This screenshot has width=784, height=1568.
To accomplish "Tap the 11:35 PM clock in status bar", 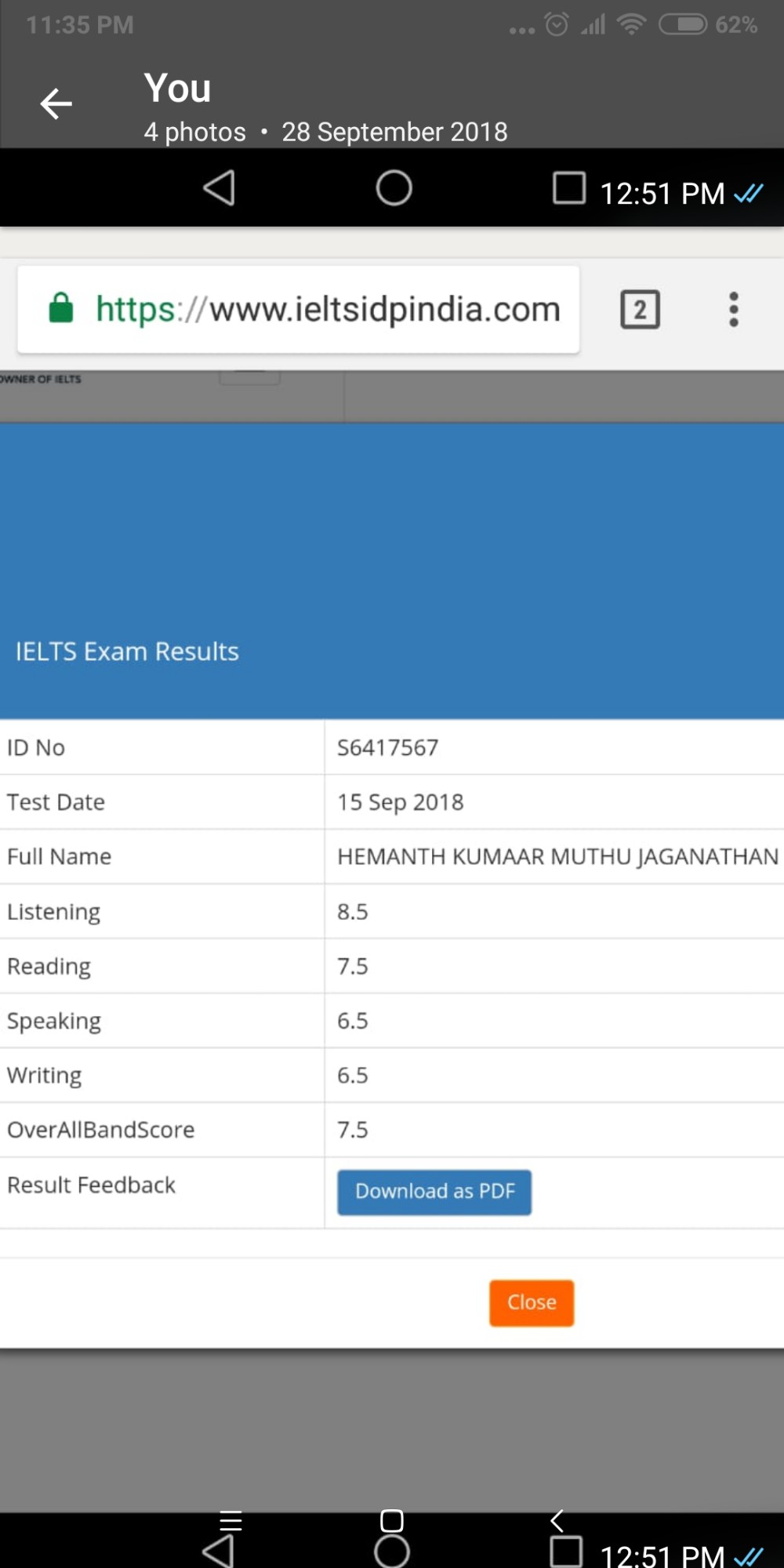I will pos(79,25).
